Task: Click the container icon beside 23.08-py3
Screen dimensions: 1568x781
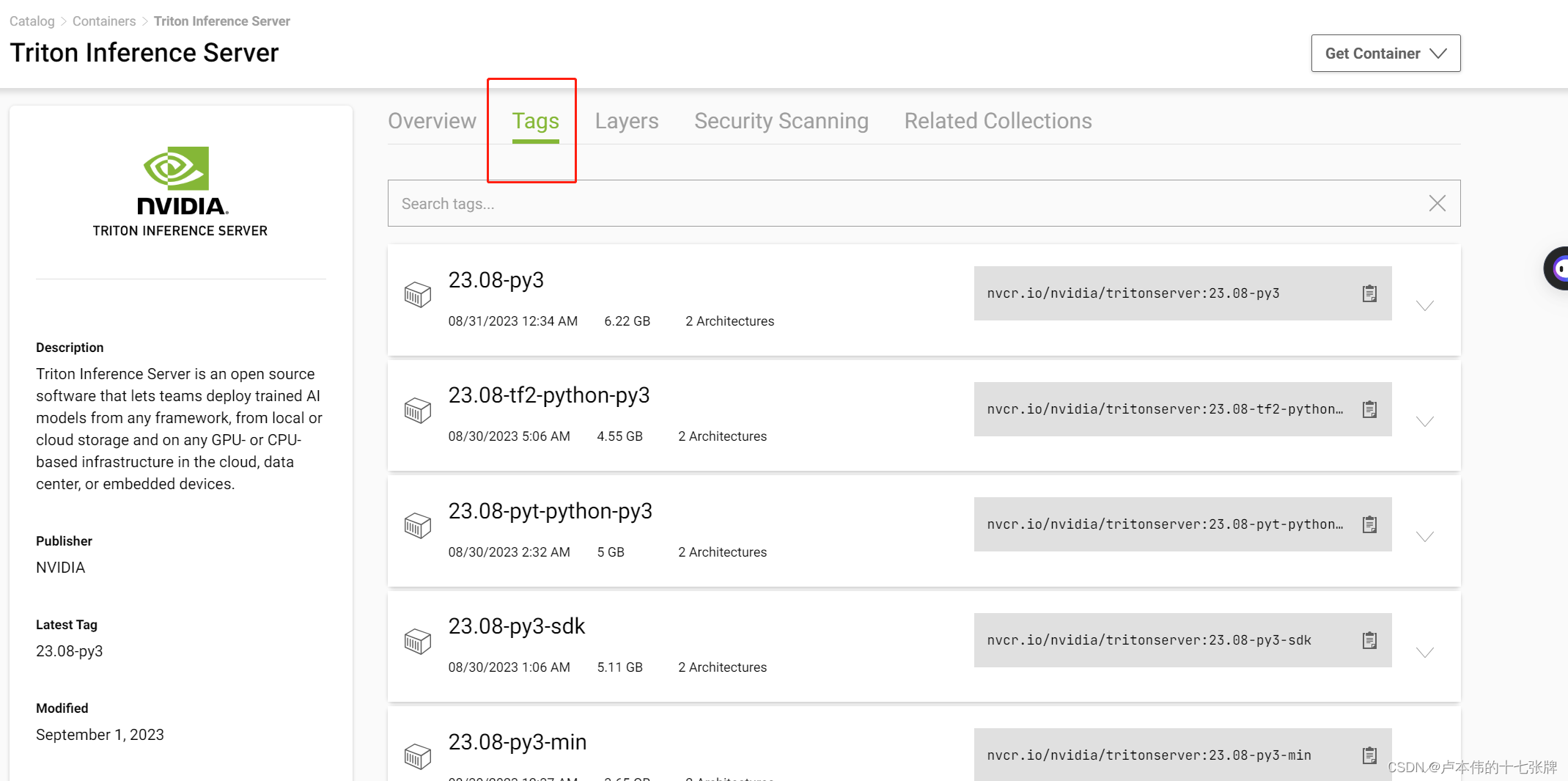Action: coord(418,295)
